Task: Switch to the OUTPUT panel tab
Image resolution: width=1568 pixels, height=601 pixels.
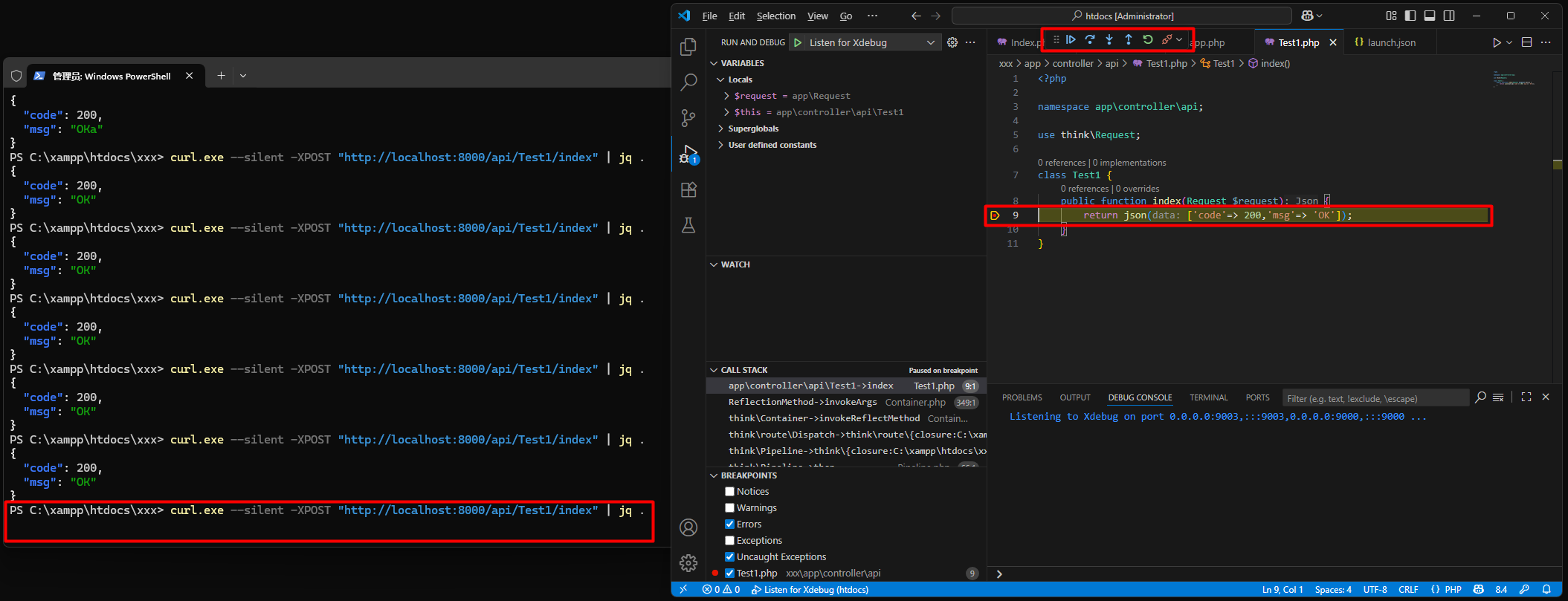Action: (x=1075, y=397)
